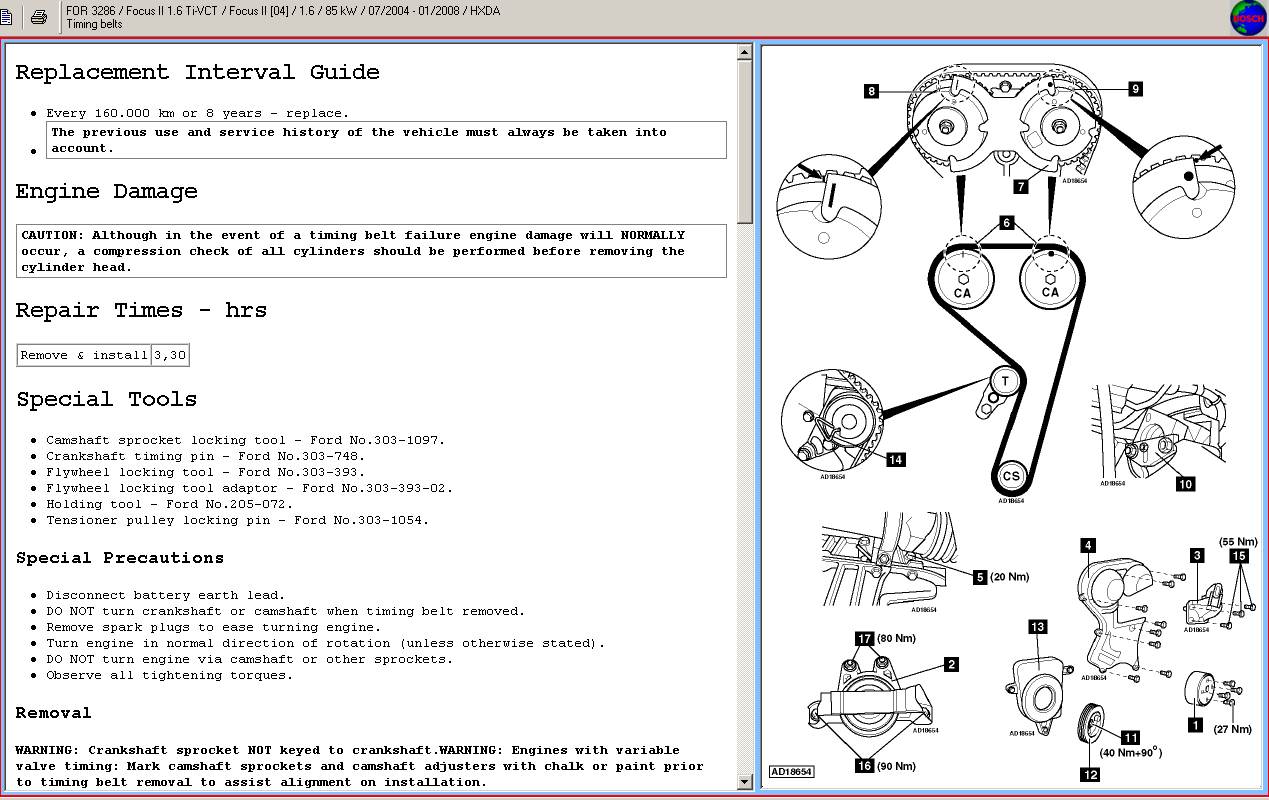
Task: Click the CS crankshaft sprocket in diagram
Action: [x=1011, y=476]
